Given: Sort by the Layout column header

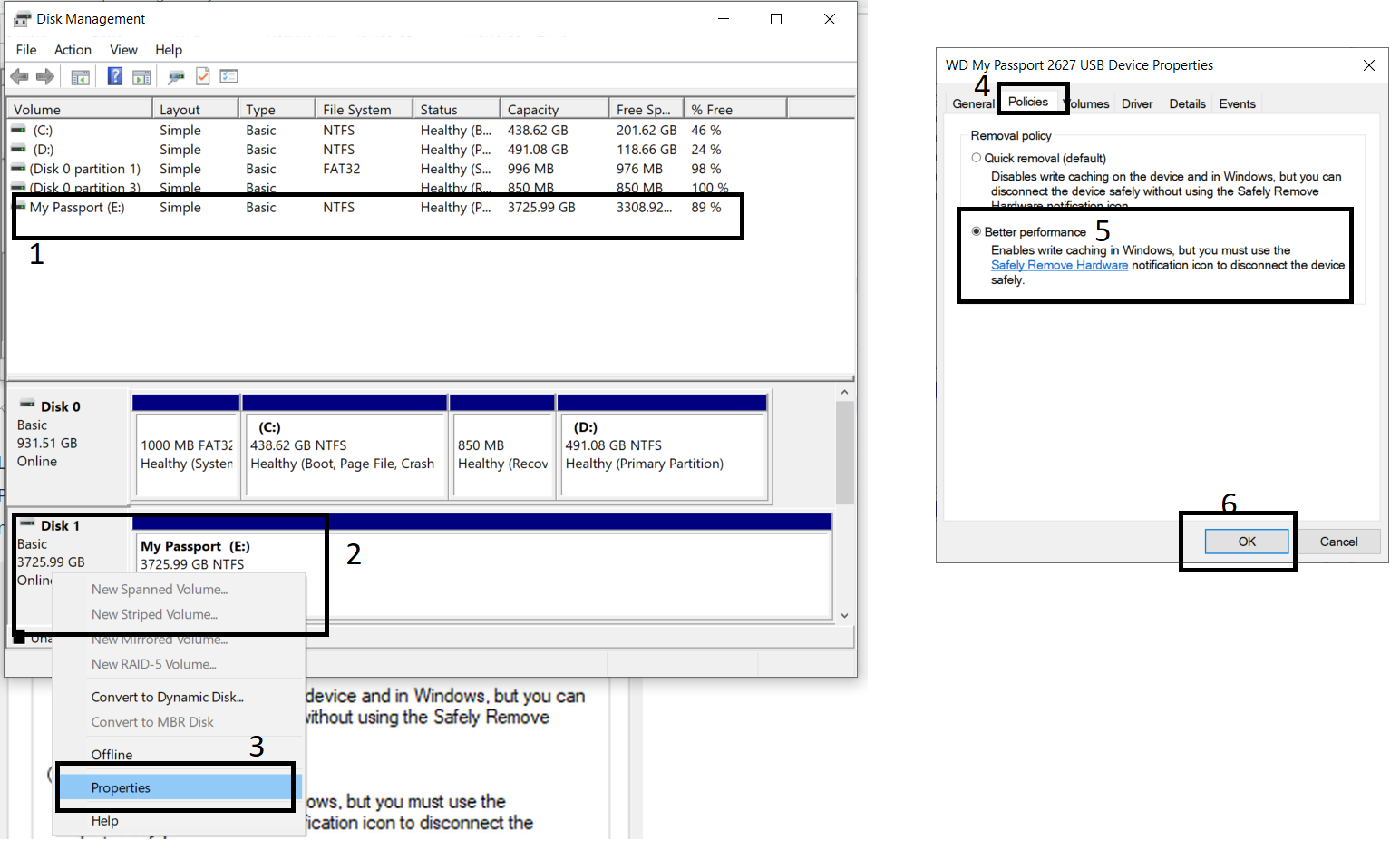Looking at the screenshot, I should [x=195, y=109].
